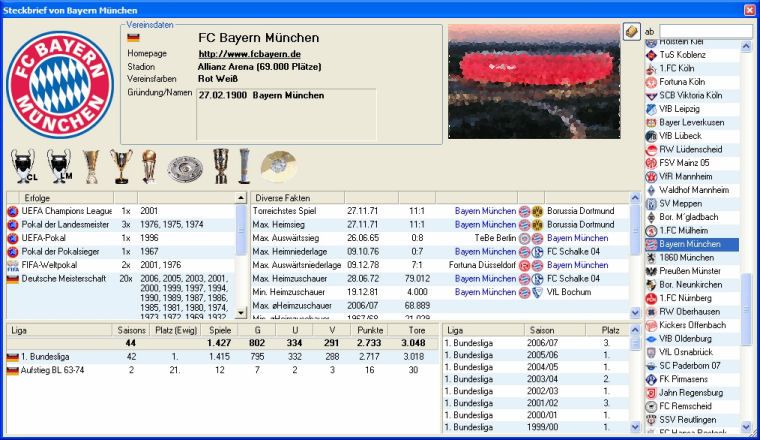The width and height of the screenshot is (760, 440).
Task: Select the Max. Heimniederlage fact row
Action: click(x=440, y=251)
